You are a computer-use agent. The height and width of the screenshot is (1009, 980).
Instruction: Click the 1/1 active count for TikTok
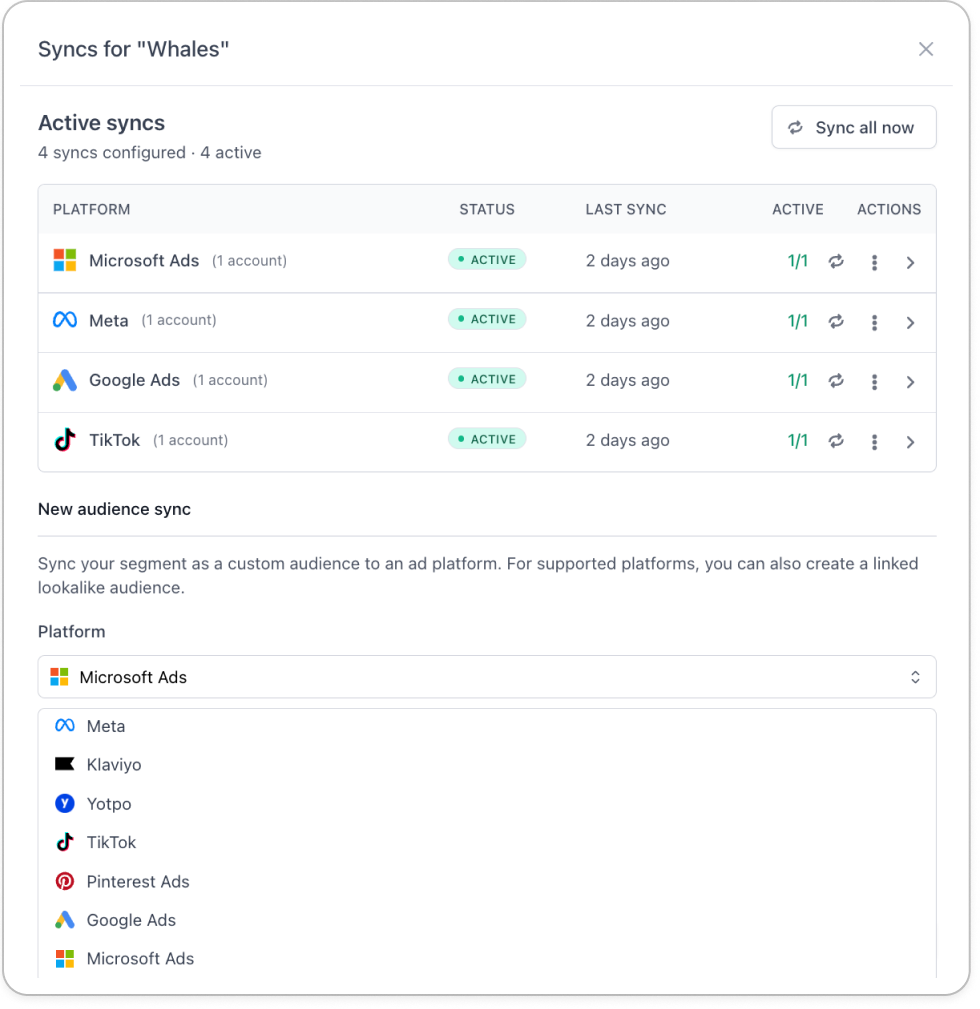pos(797,441)
